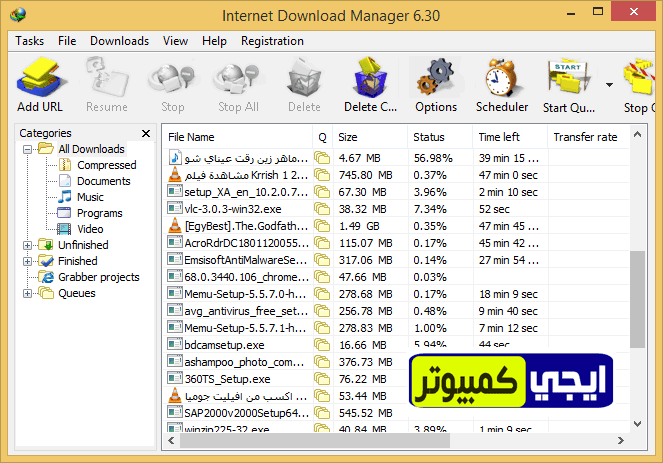The height and width of the screenshot is (463, 663).
Task: Click vertical scrollbar up arrow
Action: (637, 134)
